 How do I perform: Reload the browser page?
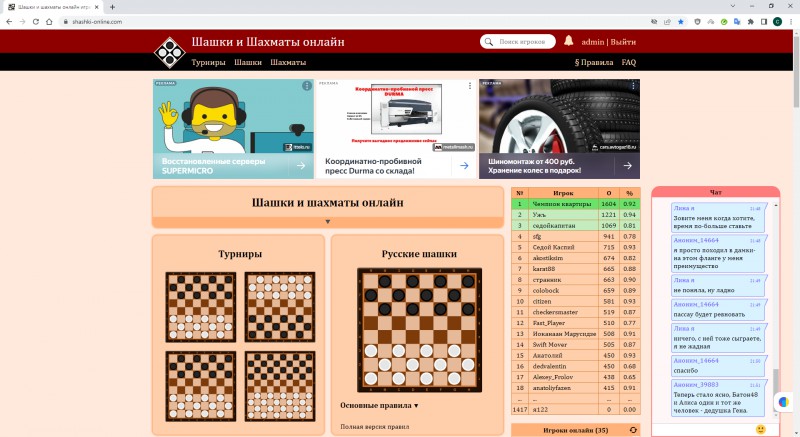36,21
